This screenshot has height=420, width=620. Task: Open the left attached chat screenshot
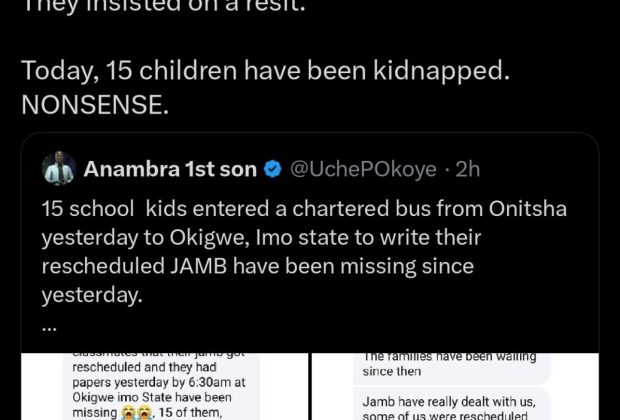(x=164, y=386)
